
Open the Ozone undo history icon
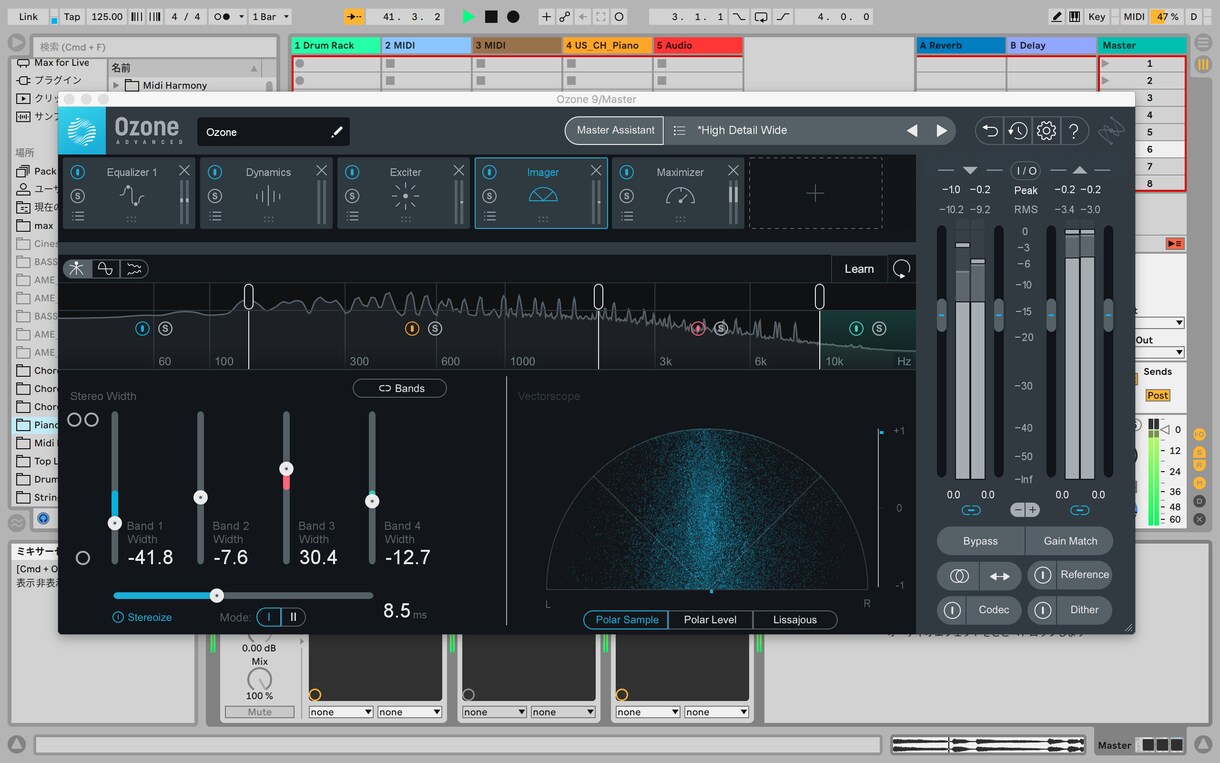(1018, 130)
